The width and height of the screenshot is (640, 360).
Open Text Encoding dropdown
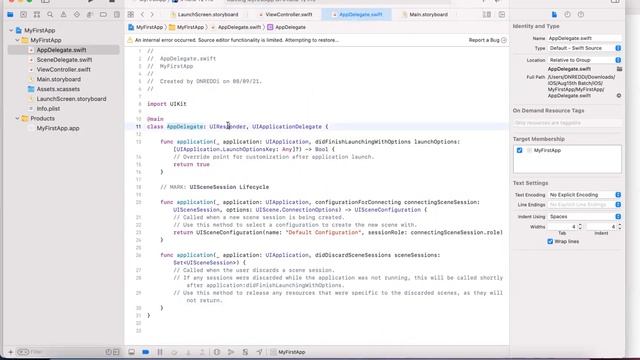[584, 195]
